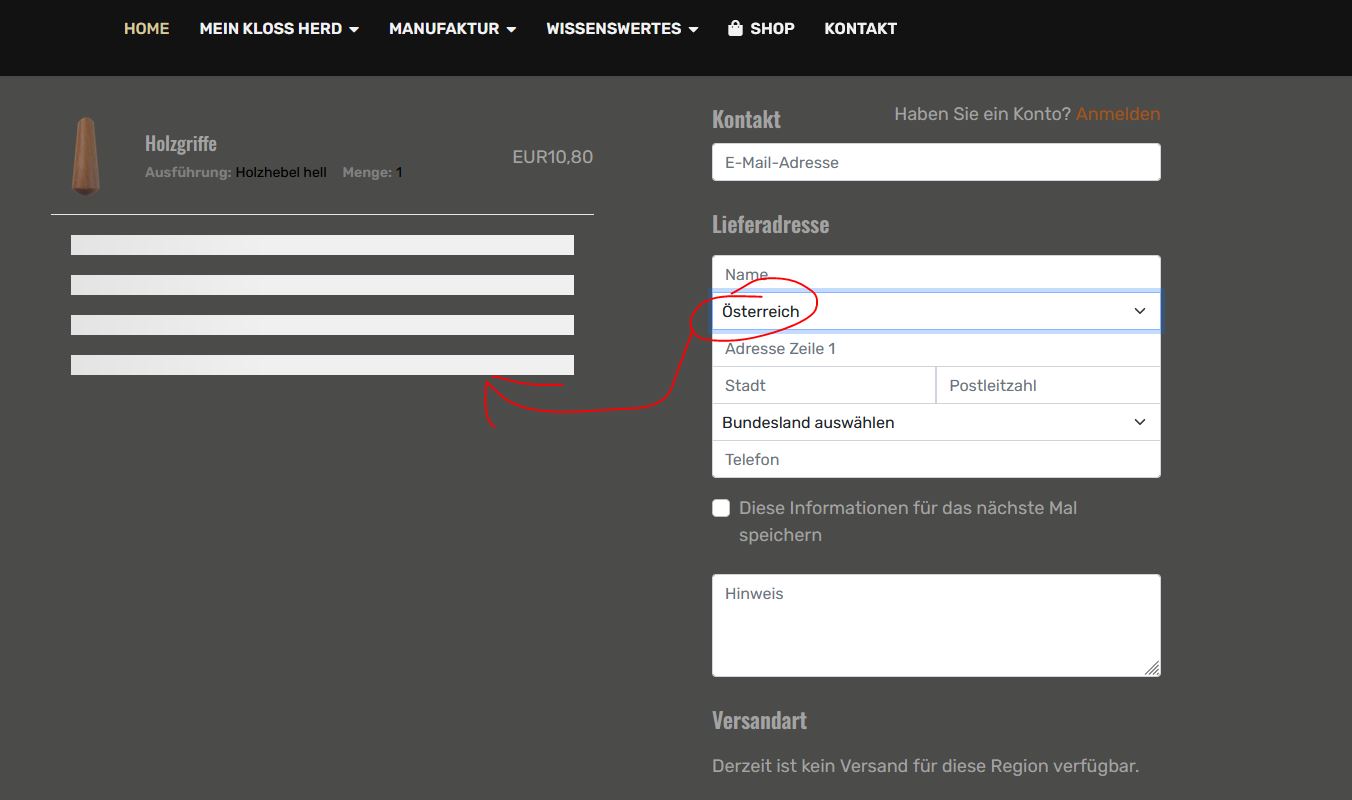
Task: Open the Bundesland auswählen dropdown
Action: (x=935, y=422)
